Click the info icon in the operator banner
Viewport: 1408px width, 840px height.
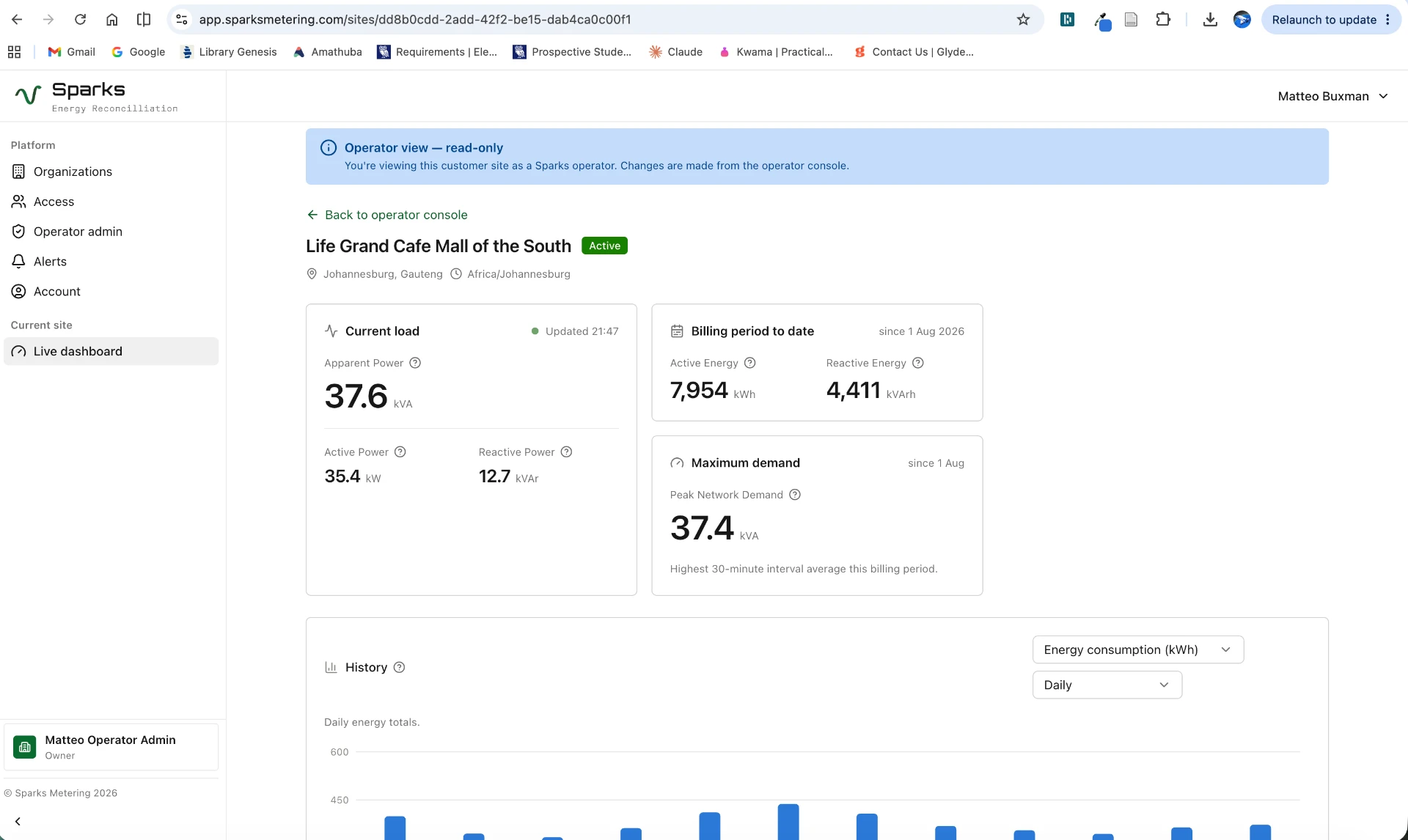tap(329, 148)
